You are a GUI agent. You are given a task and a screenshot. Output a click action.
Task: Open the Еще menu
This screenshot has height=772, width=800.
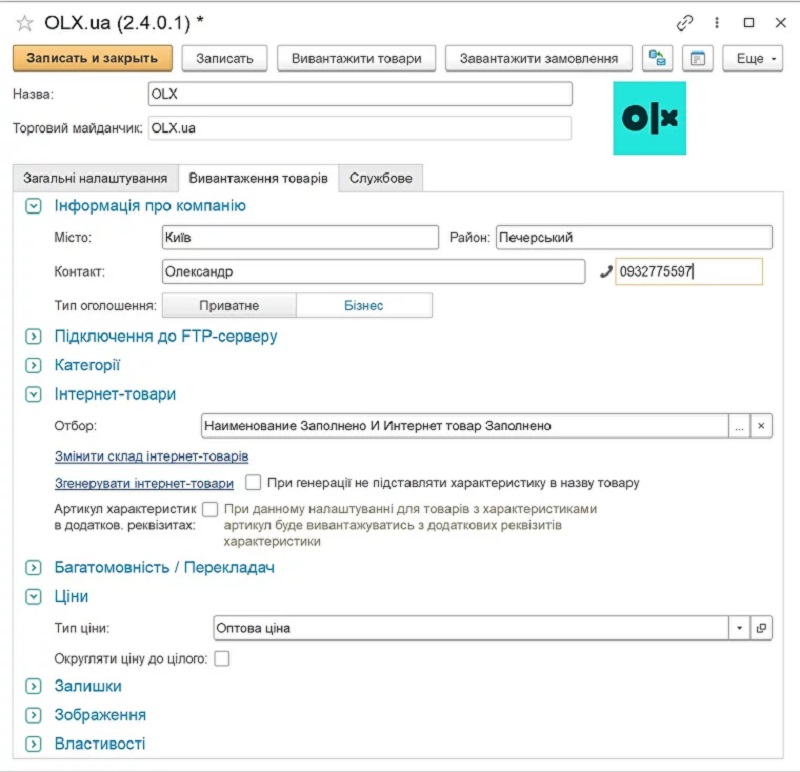(x=753, y=59)
